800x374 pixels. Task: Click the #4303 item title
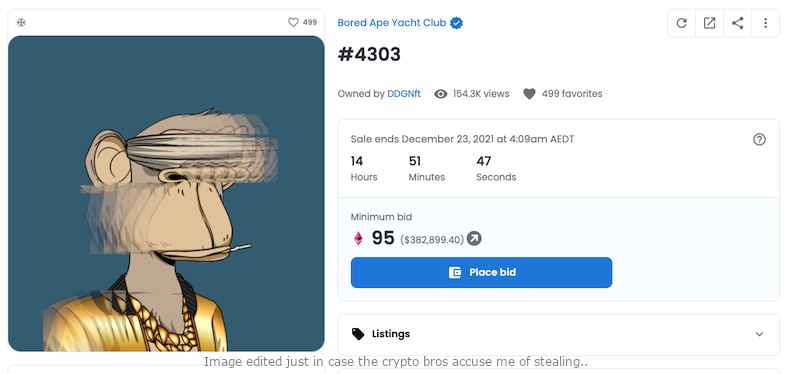(369, 54)
